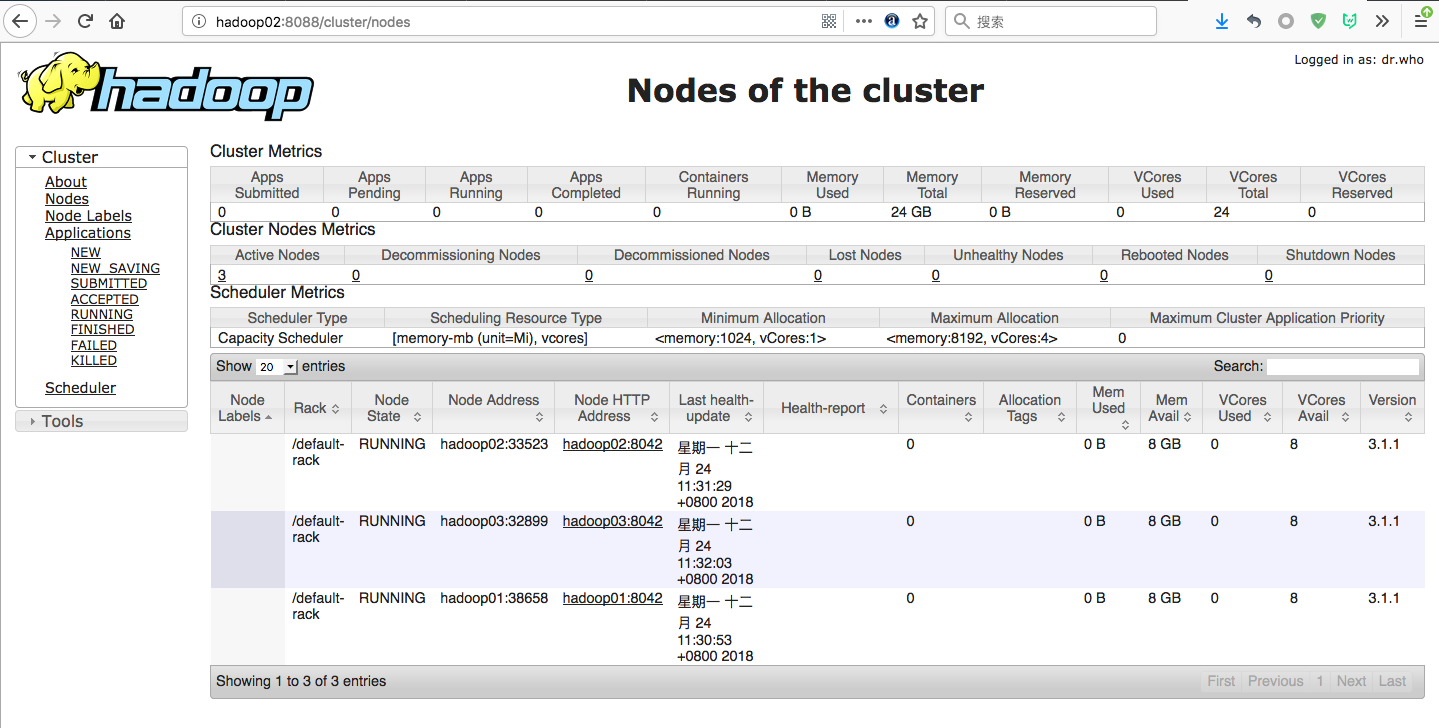This screenshot has height=728, width=1439.
Task: Collapse the Cluster sidebar section
Action: (101, 157)
